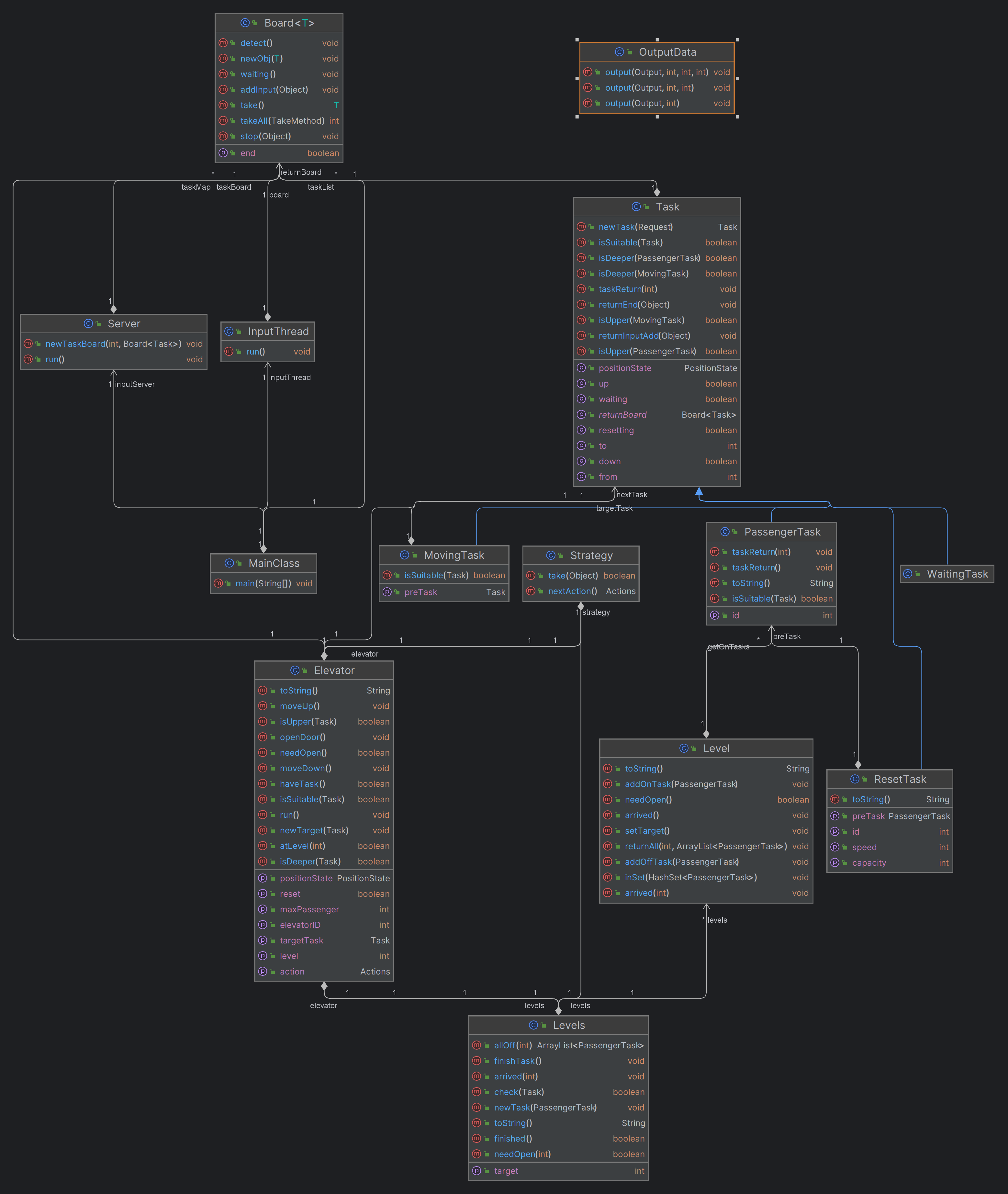
Task: Select the MainClass class title
Action: click(x=274, y=563)
